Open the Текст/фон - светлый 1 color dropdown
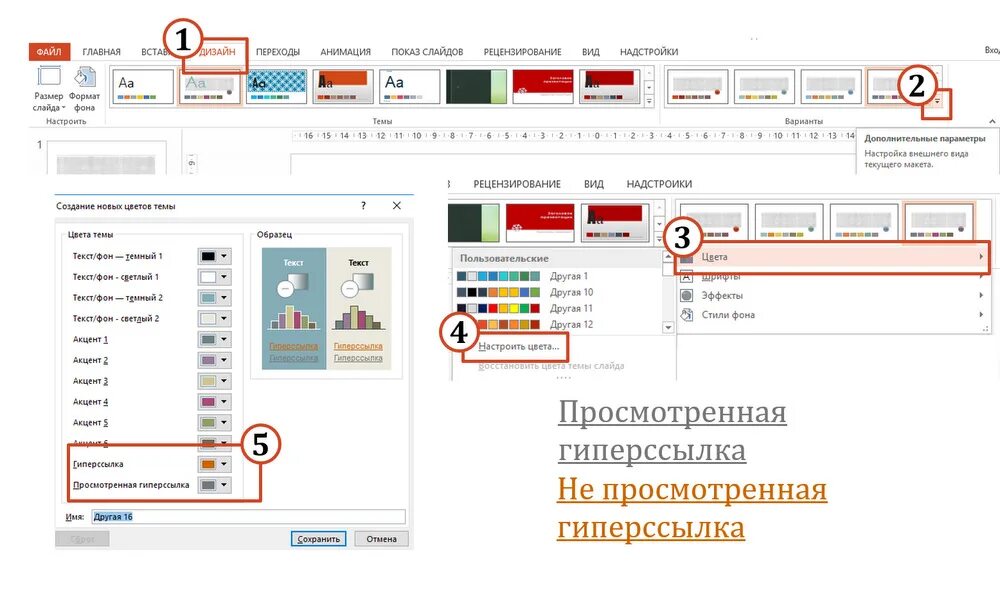 (x=224, y=277)
